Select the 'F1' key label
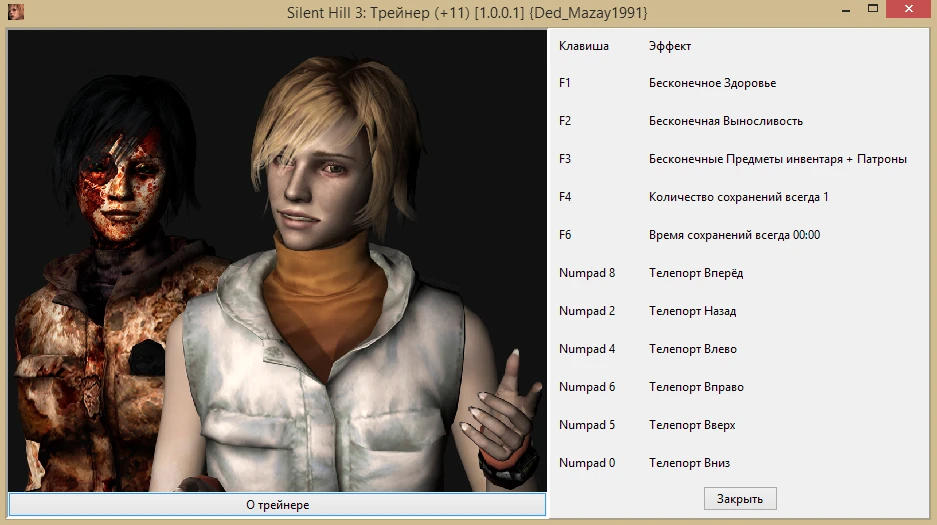The image size is (937, 525). 565,83
